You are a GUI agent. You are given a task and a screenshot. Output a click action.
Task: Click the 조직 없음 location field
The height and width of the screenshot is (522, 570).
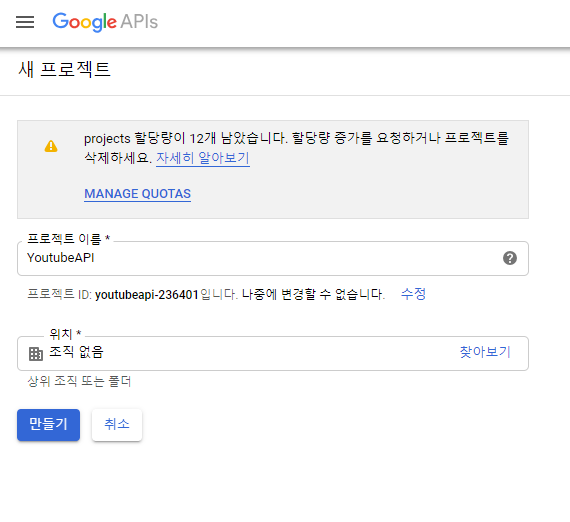[x=273, y=353]
